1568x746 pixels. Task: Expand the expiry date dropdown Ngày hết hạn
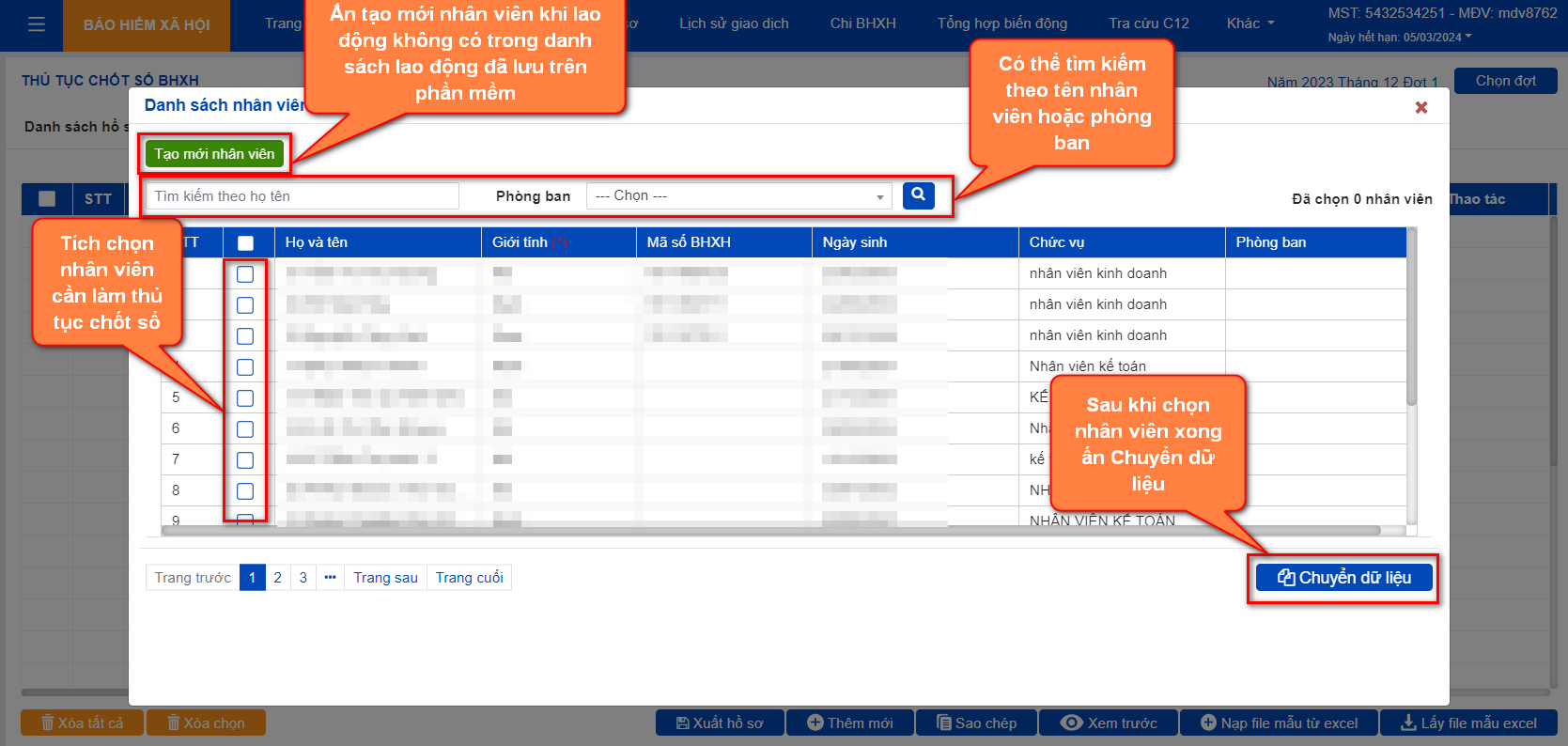click(x=1400, y=38)
